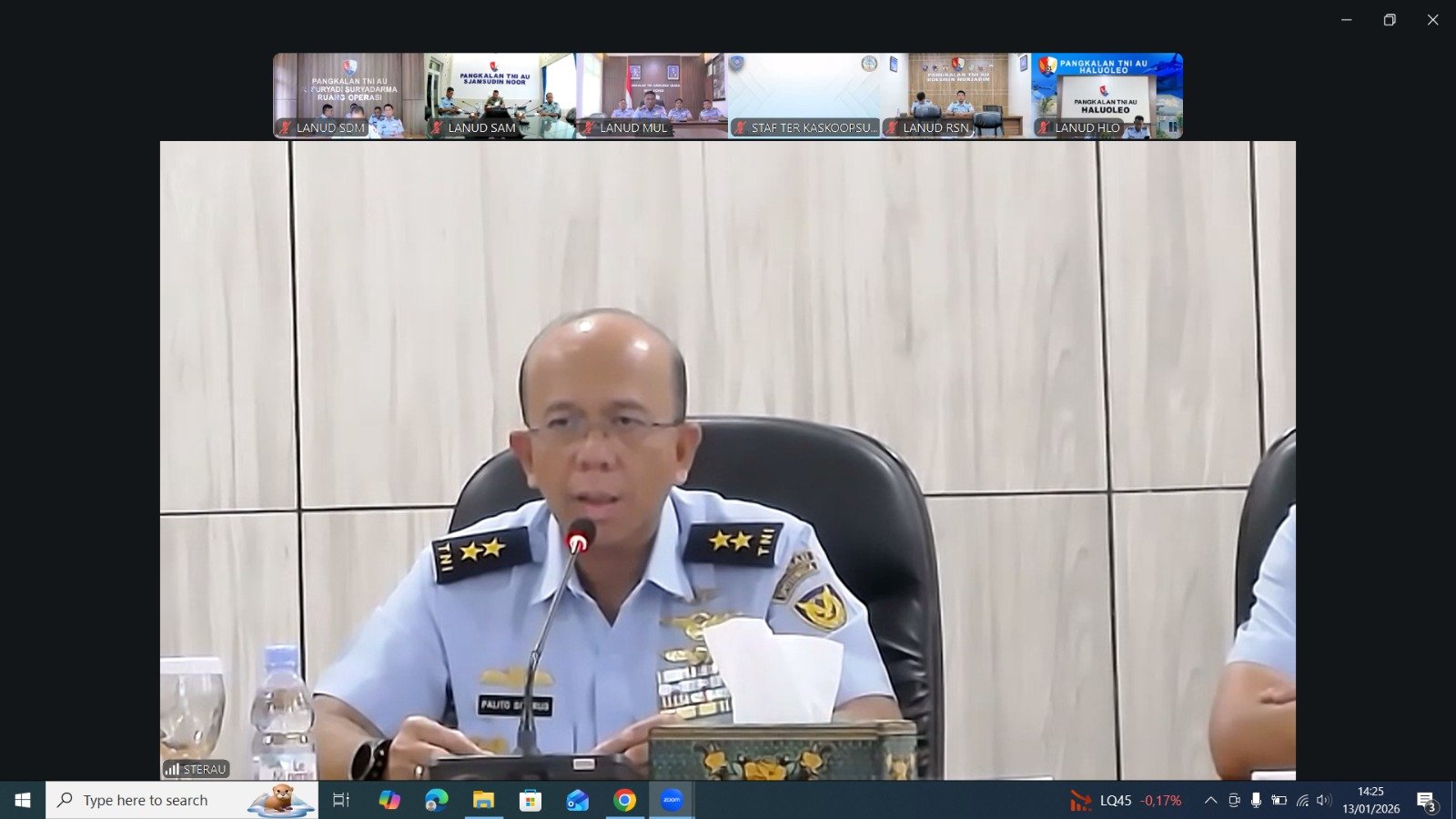The image size is (1456, 819).
Task: Open the clock showing 14:25 calendar flyout
Action: 1370,800
